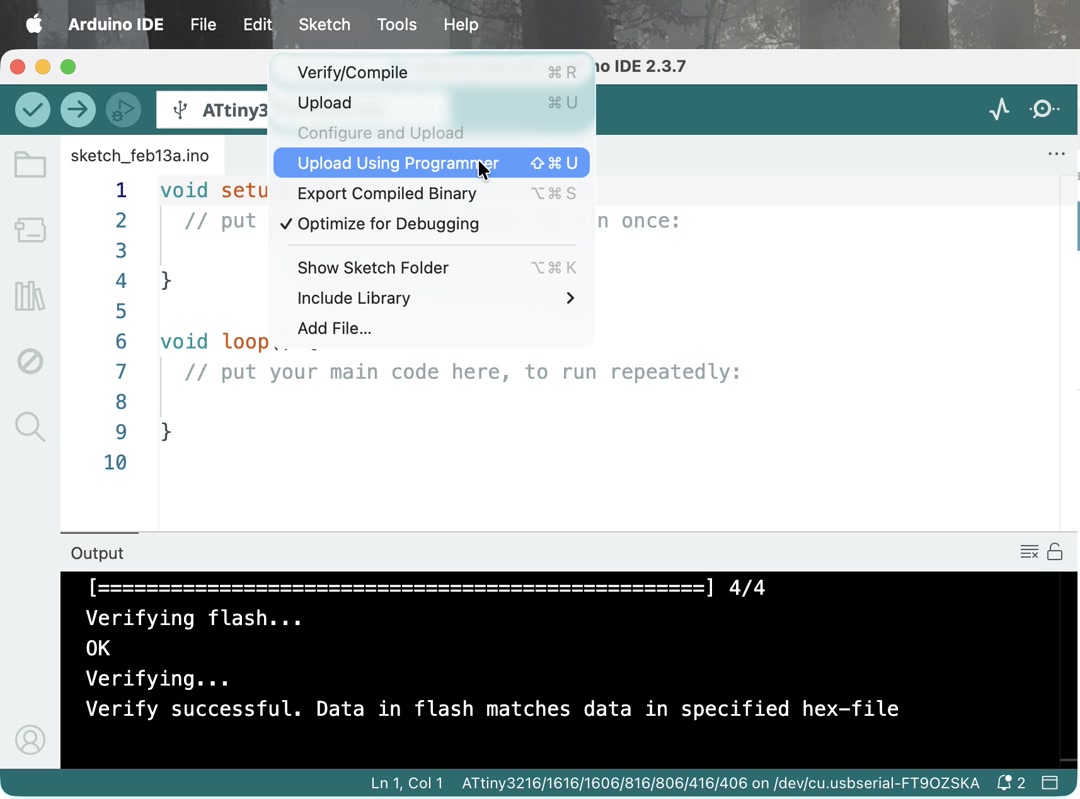This screenshot has height=799, width=1080.
Task: Click the 'put your main code here' comment
Action: (462, 372)
